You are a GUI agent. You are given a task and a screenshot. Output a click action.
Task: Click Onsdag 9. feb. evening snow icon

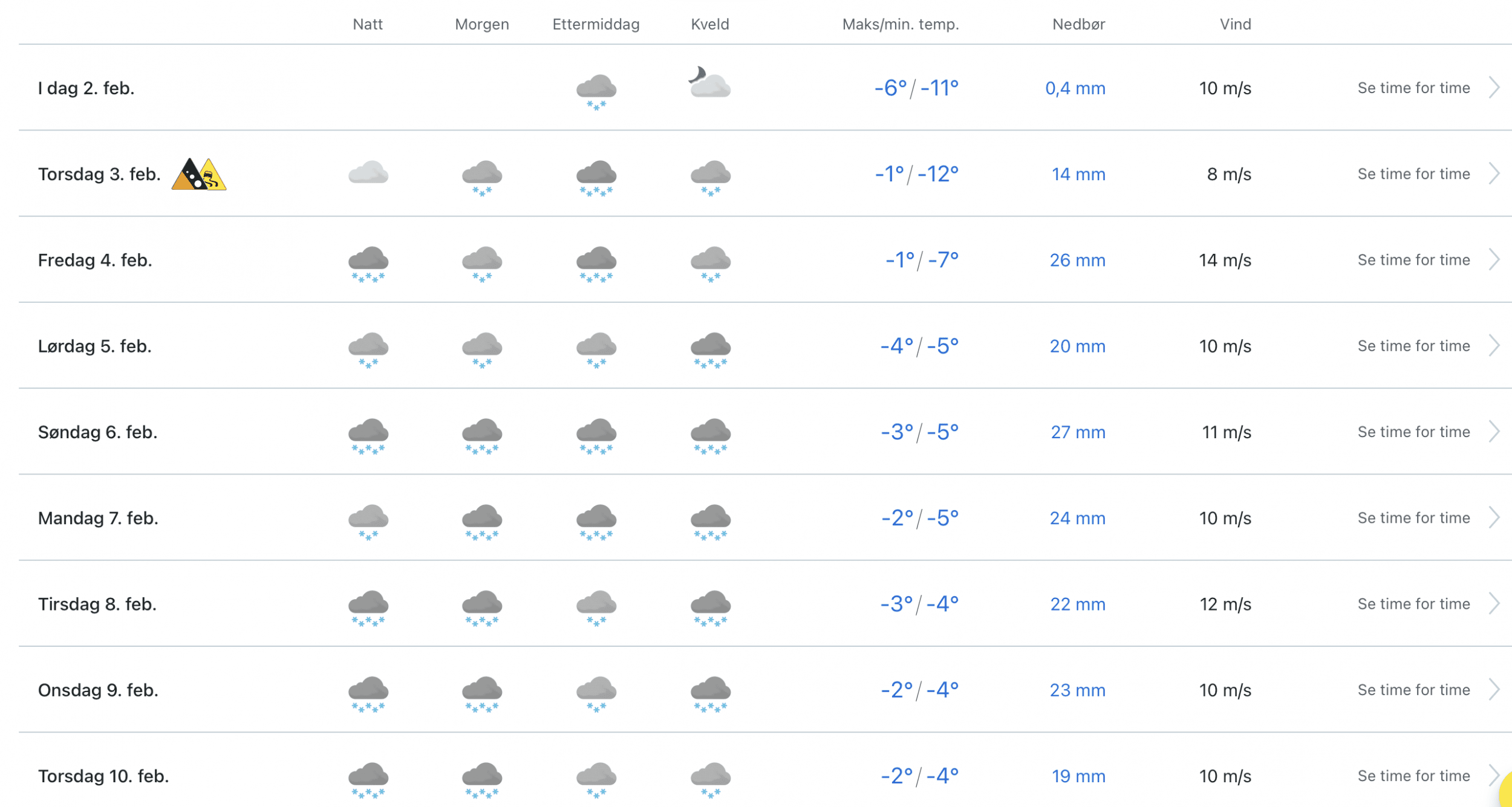pos(710,693)
